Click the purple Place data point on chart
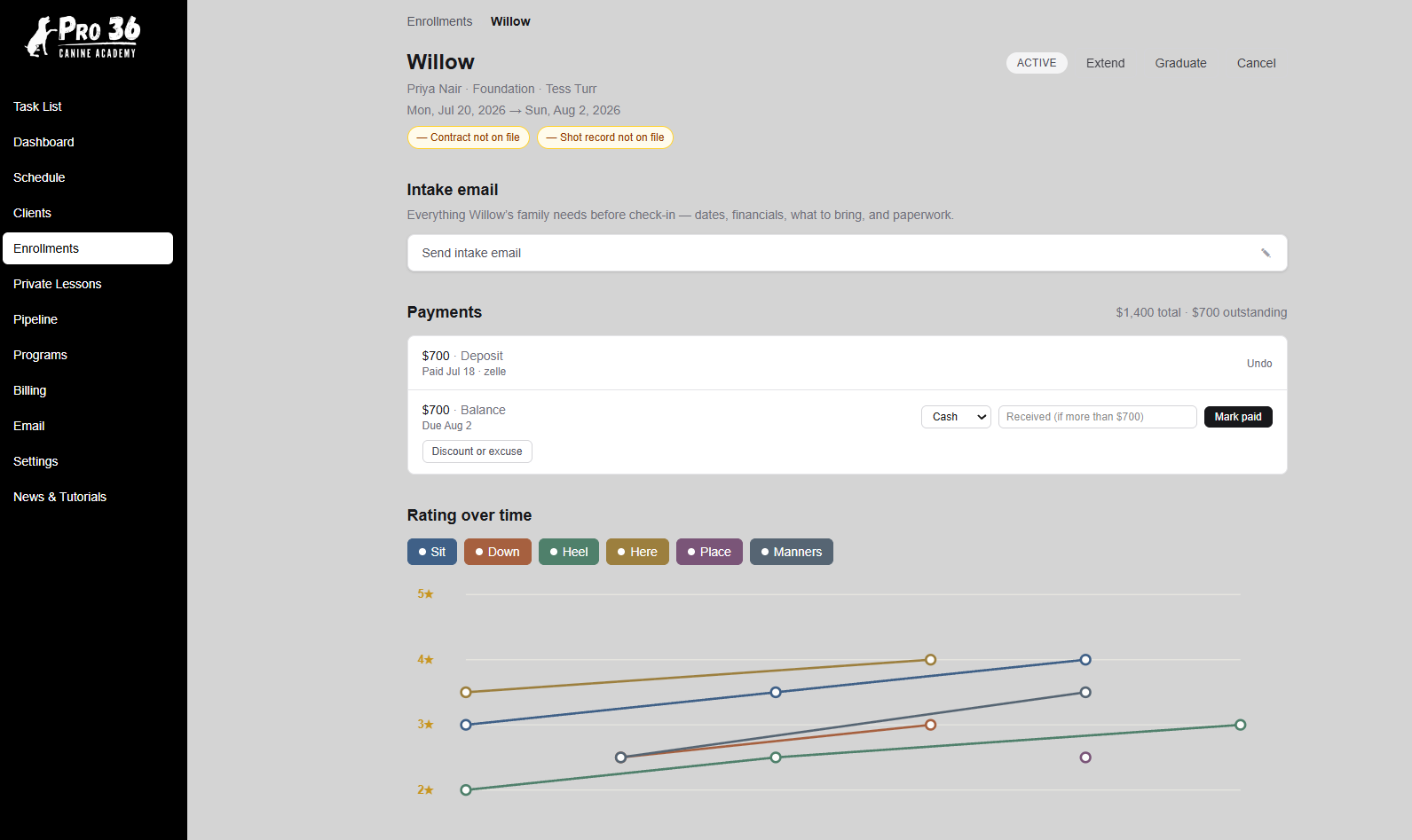This screenshot has height=840, width=1412. (x=1085, y=758)
